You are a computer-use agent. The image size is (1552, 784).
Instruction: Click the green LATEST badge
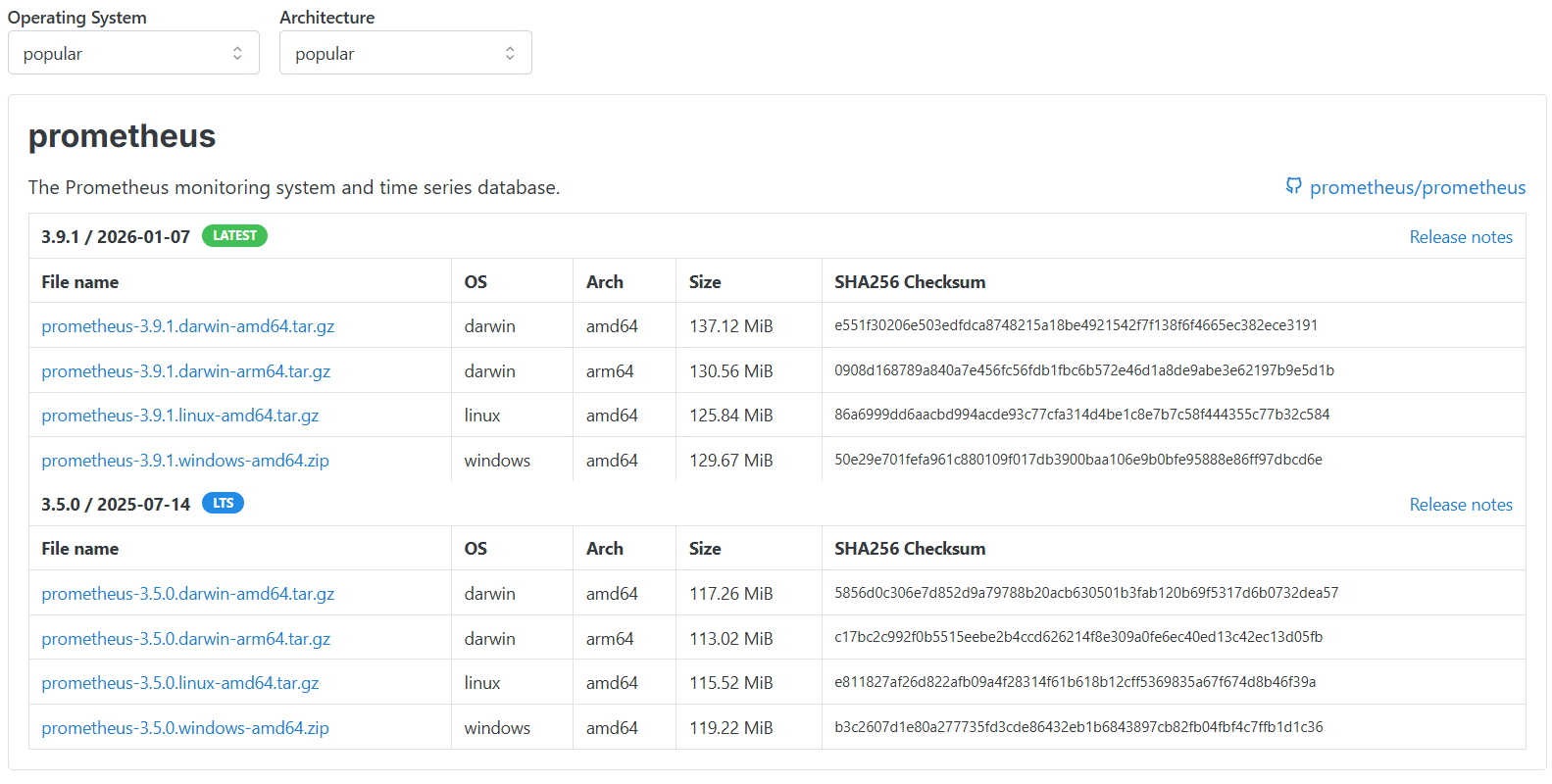(x=234, y=236)
